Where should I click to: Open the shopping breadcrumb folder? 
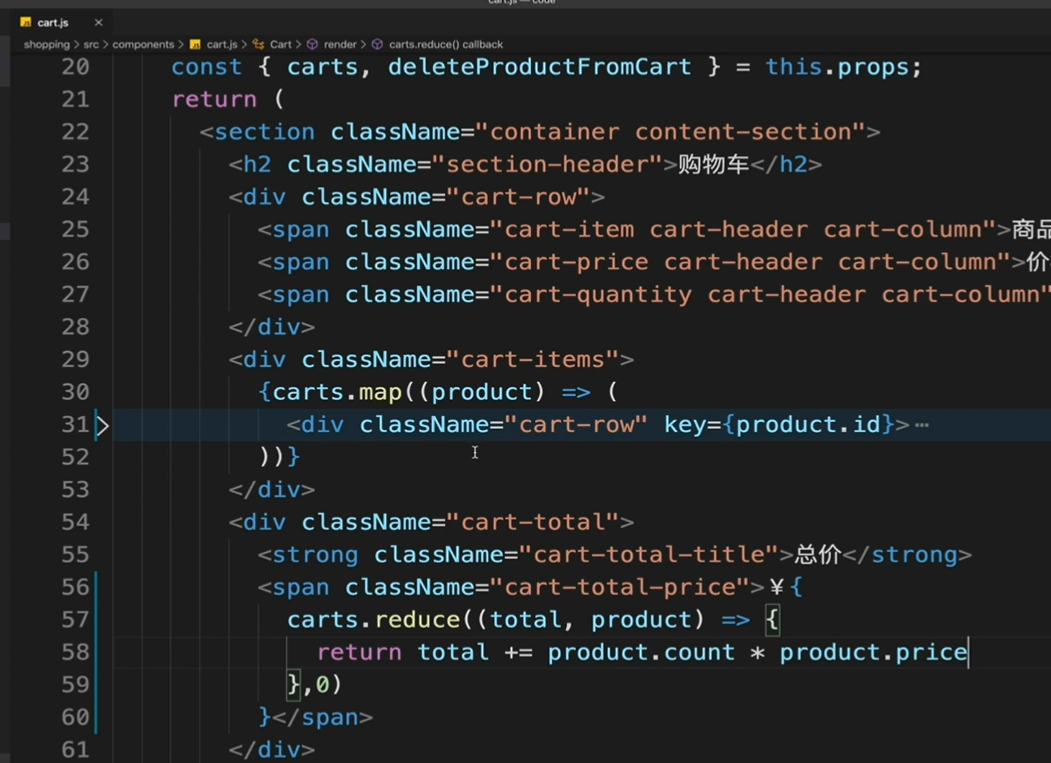[46, 44]
